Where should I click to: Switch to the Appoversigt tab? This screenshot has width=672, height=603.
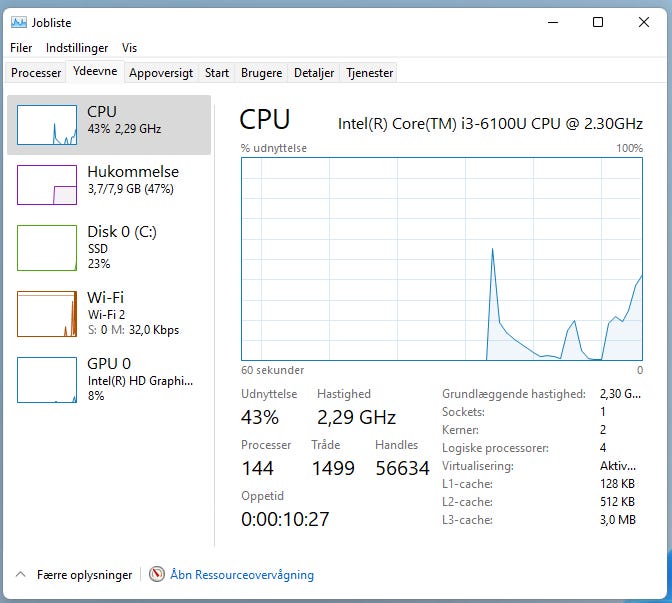point(161,73)
